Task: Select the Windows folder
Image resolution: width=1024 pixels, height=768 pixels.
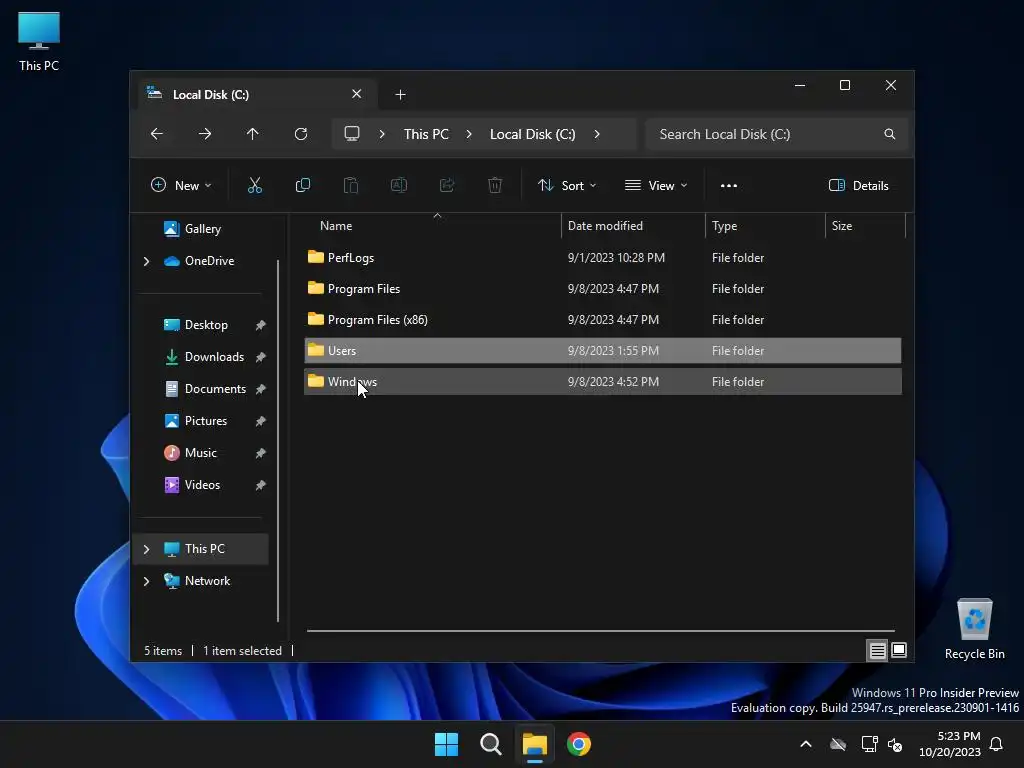Action: point(603,381)
